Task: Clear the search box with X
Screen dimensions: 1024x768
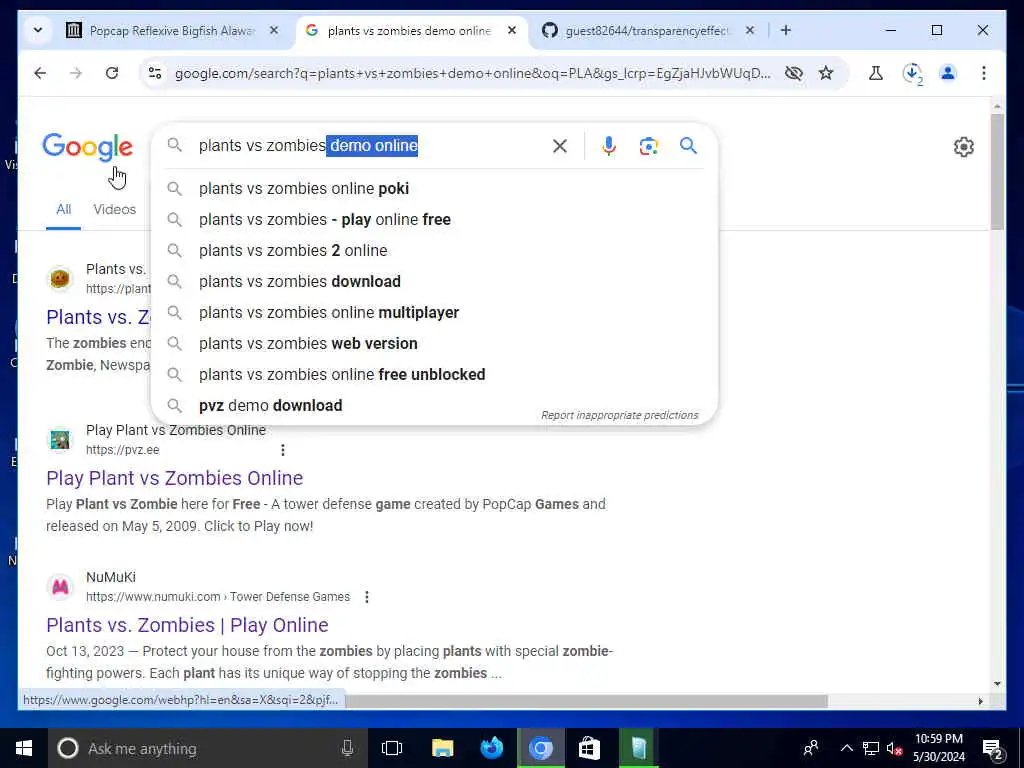Action: tap(560, 146)
